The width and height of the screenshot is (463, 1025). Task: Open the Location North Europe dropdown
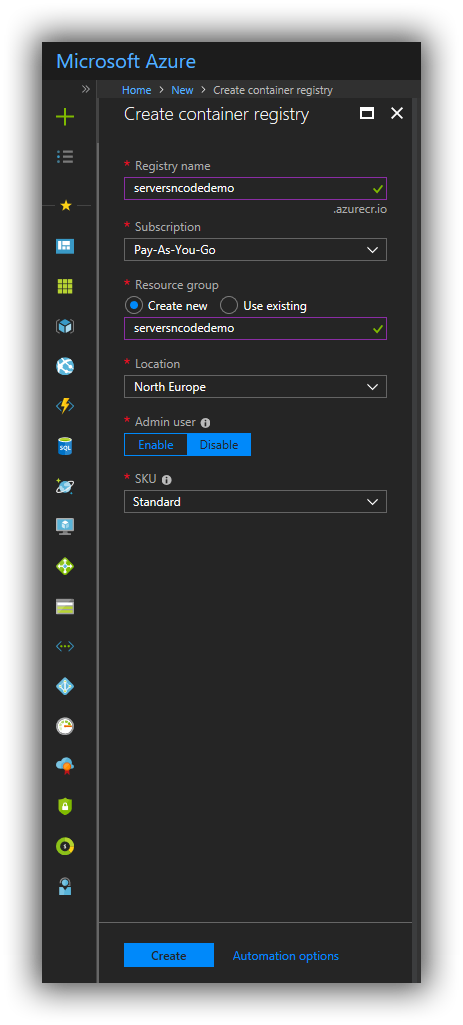pyautogui.click(x=255, y=386)
